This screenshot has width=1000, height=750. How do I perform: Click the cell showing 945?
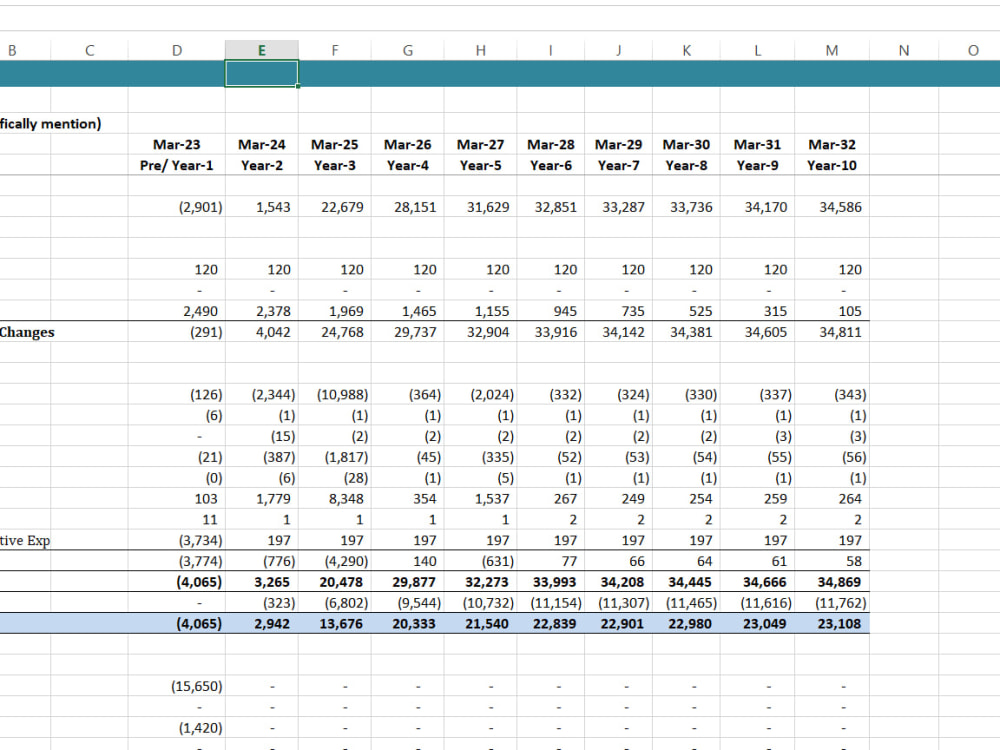click(550, 311)
